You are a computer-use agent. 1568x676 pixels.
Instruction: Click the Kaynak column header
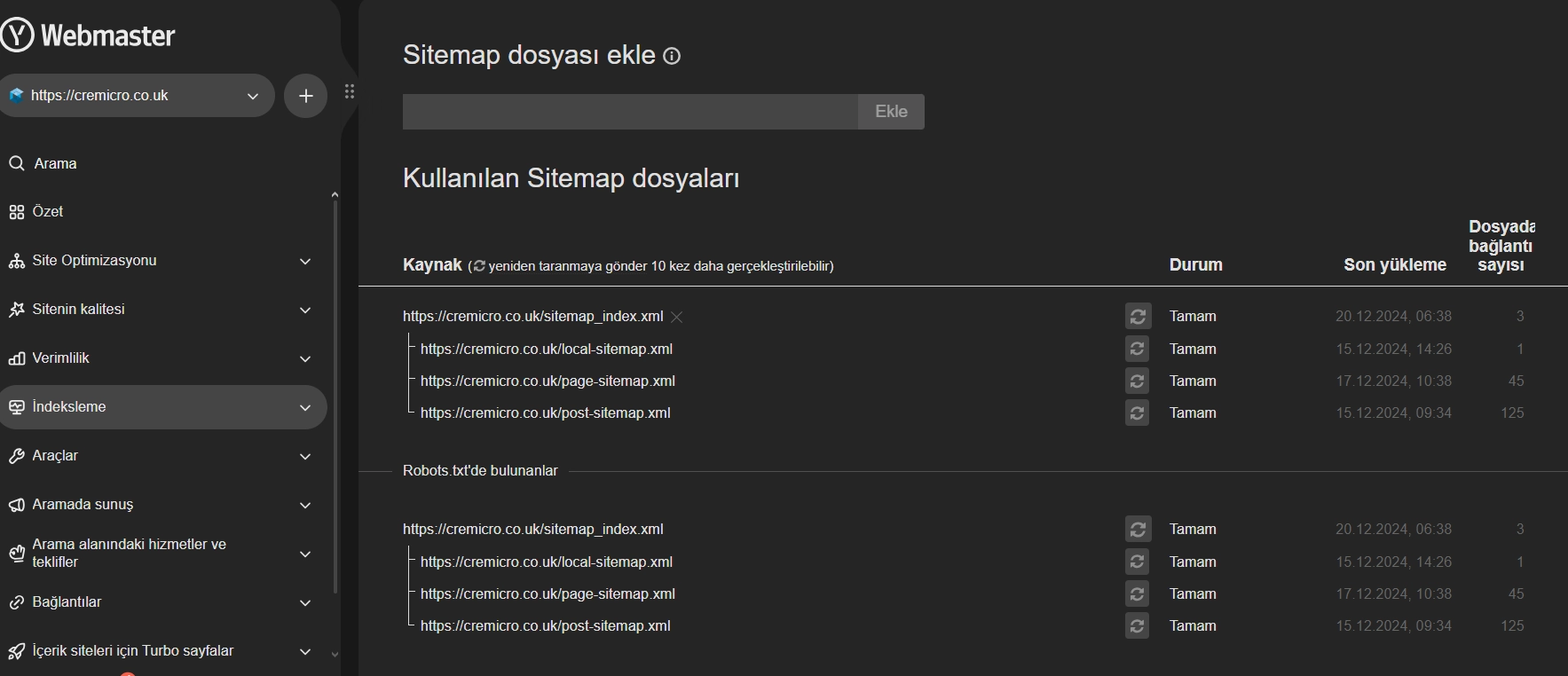coord(432,264)
